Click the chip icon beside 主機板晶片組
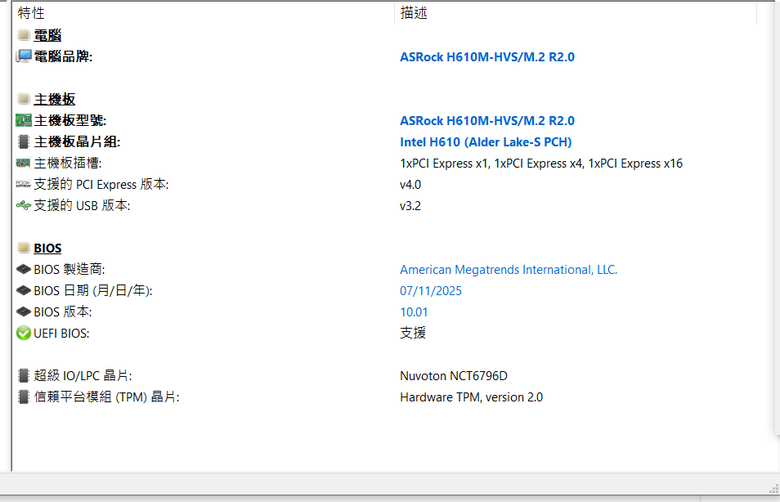The width and height of the screenshot is (780, 502). pos(23,142)
